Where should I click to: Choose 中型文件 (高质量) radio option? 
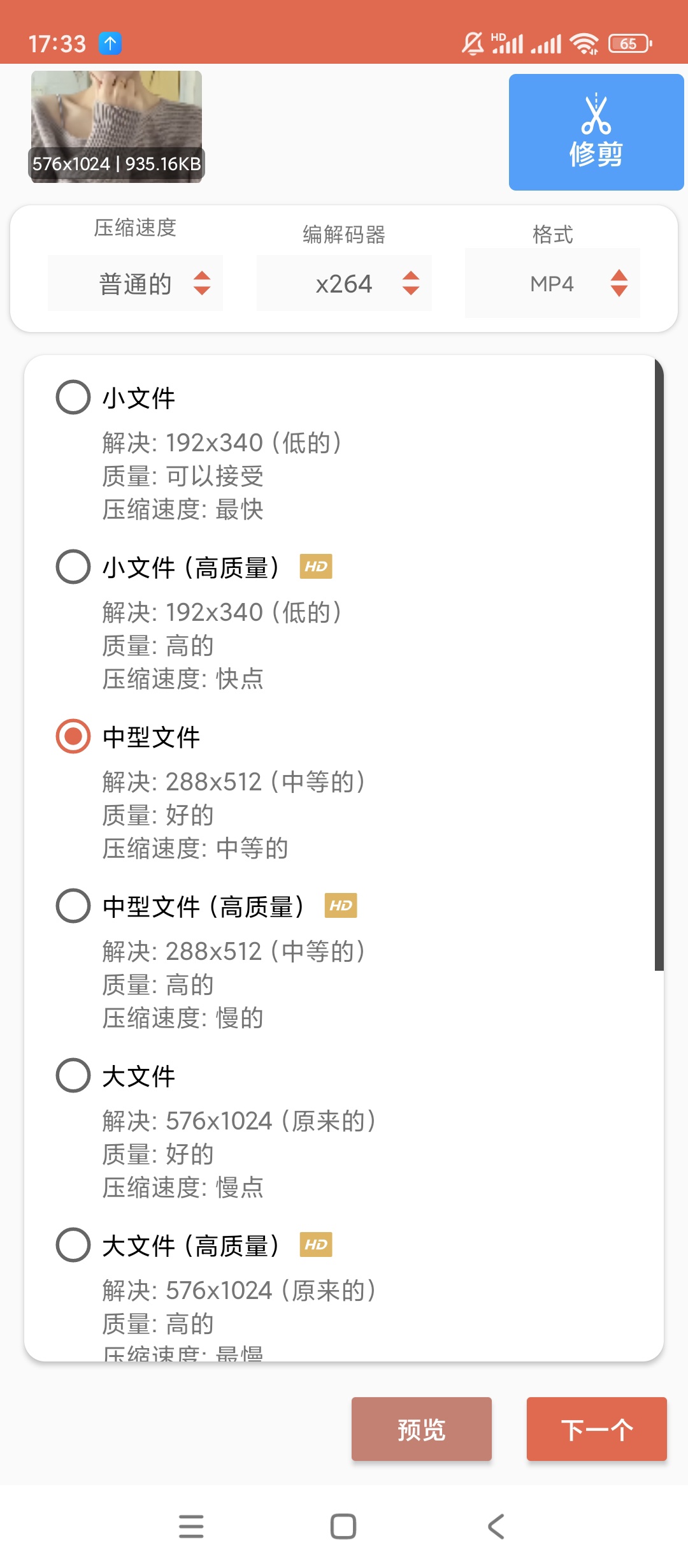click(x=73, y=906)
